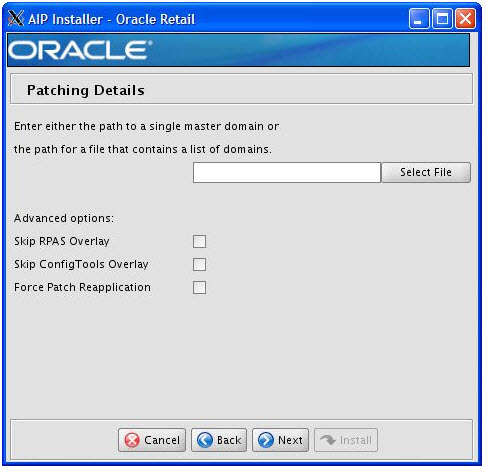486x472 pixels.
Task: Click the AIP Installer title bar text
Action: [x=111, y=19]
